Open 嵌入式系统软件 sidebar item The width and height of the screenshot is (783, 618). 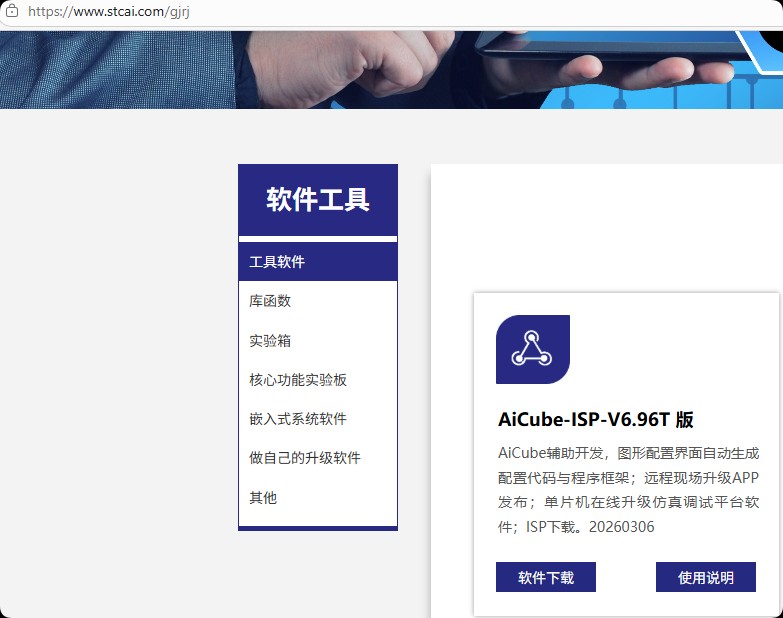pyautogui.click(x=318, y=418)
